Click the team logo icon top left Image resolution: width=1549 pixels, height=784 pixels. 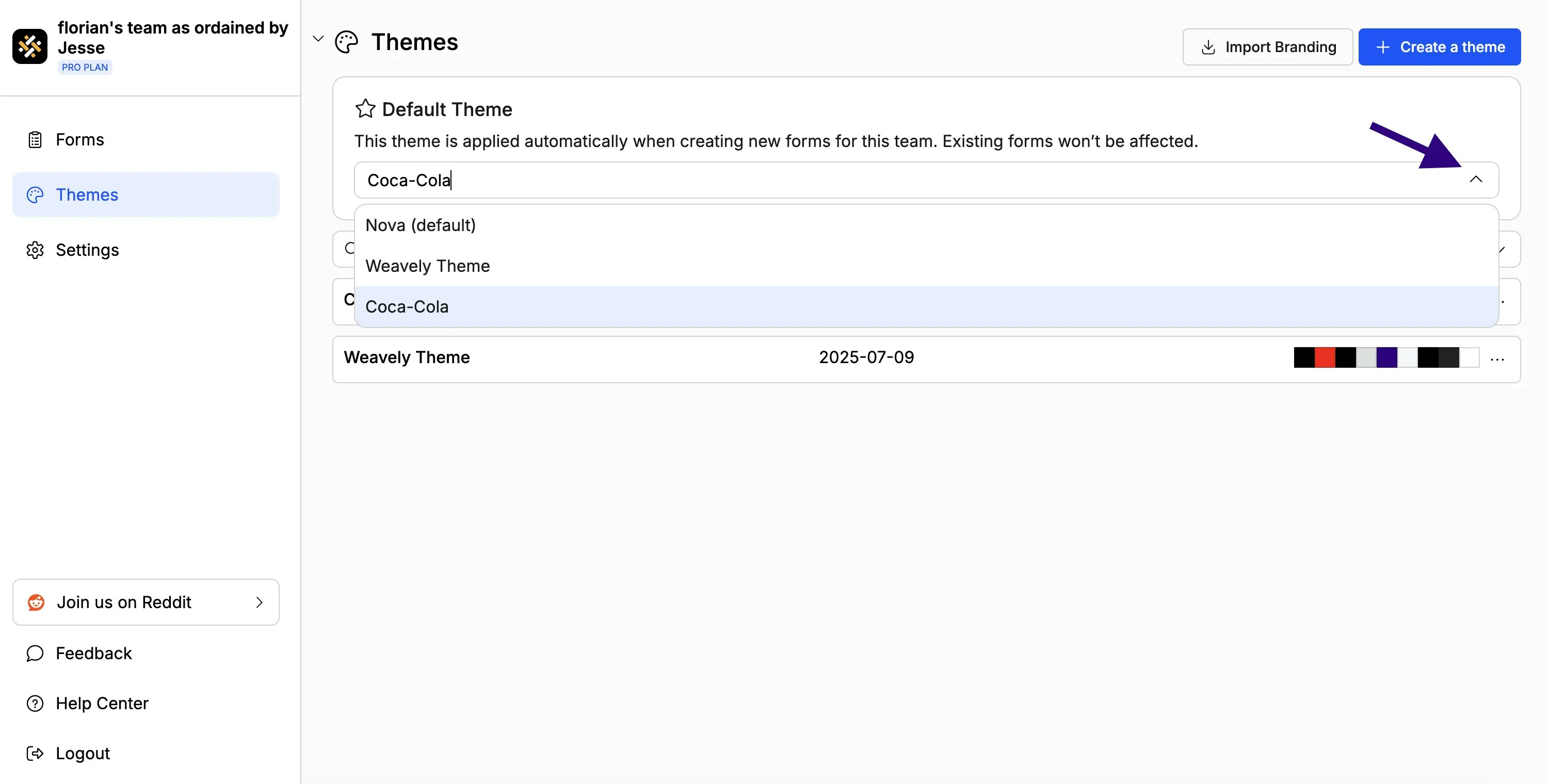[x=29, y=46]
